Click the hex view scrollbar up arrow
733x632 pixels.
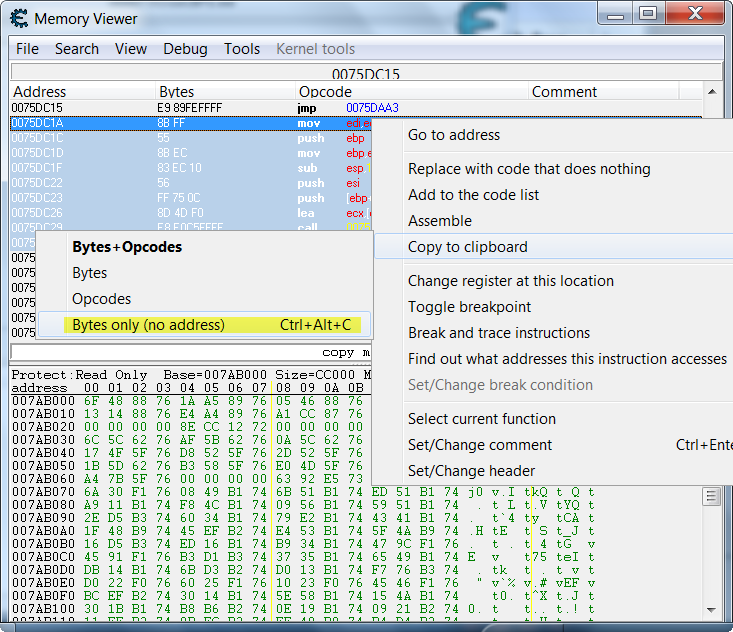[711, 497]
